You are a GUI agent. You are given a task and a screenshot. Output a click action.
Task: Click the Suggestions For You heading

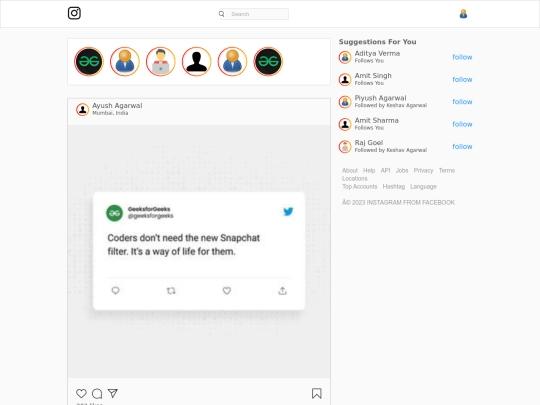pos(377,42)
